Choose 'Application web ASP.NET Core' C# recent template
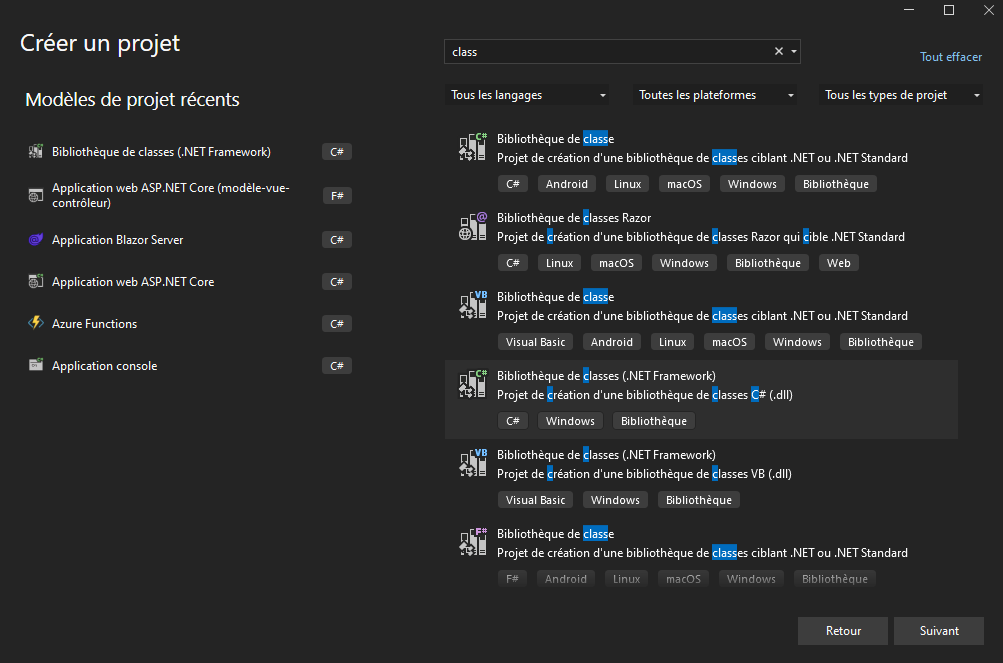The height and width of the screenshot is (663, 1003). click(133, 282)
